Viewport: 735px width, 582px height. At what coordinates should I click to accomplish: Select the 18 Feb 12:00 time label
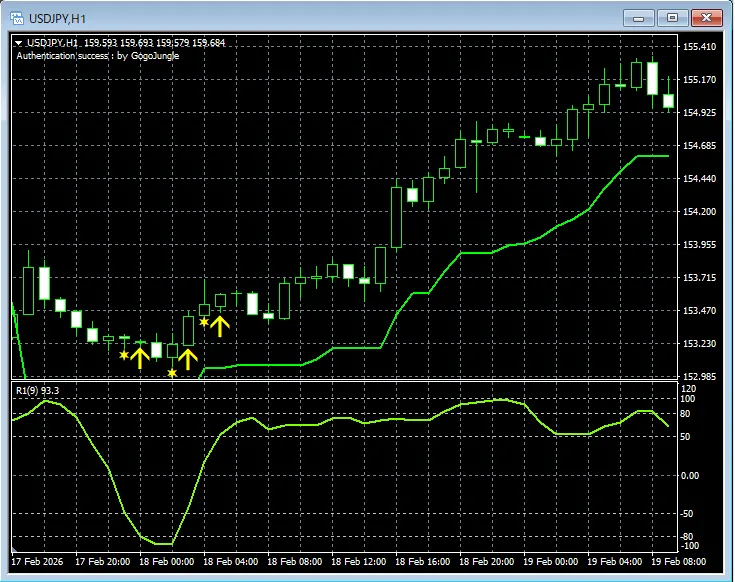[x=360, y=561]
